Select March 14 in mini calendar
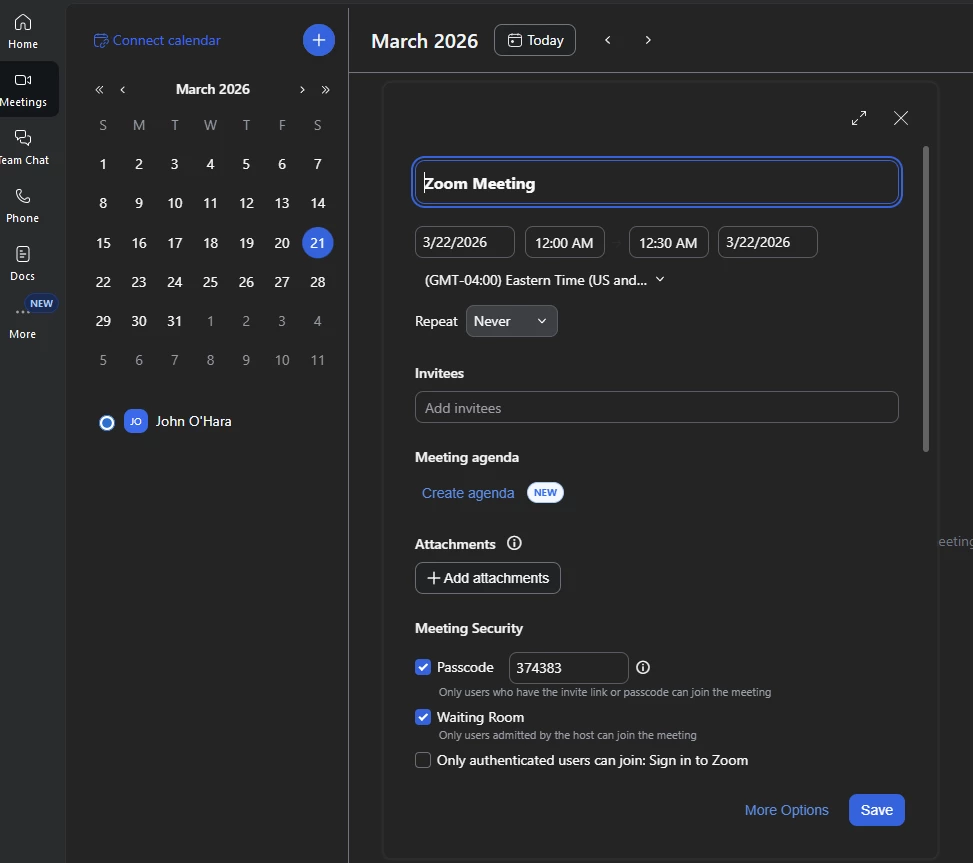This screenshot has height=863, width=973. pyautogui.click(x=318, y=203)
